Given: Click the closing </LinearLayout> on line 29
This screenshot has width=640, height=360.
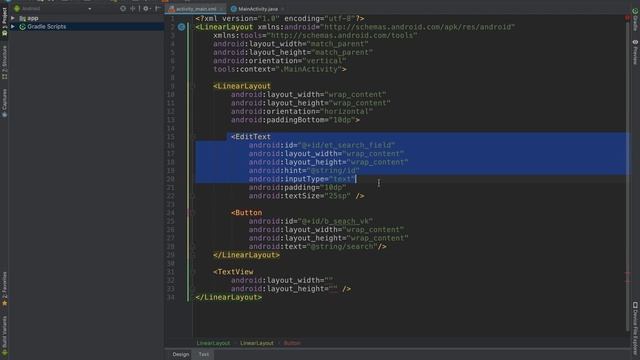Looking at the screenshot, I should [247, 255].
